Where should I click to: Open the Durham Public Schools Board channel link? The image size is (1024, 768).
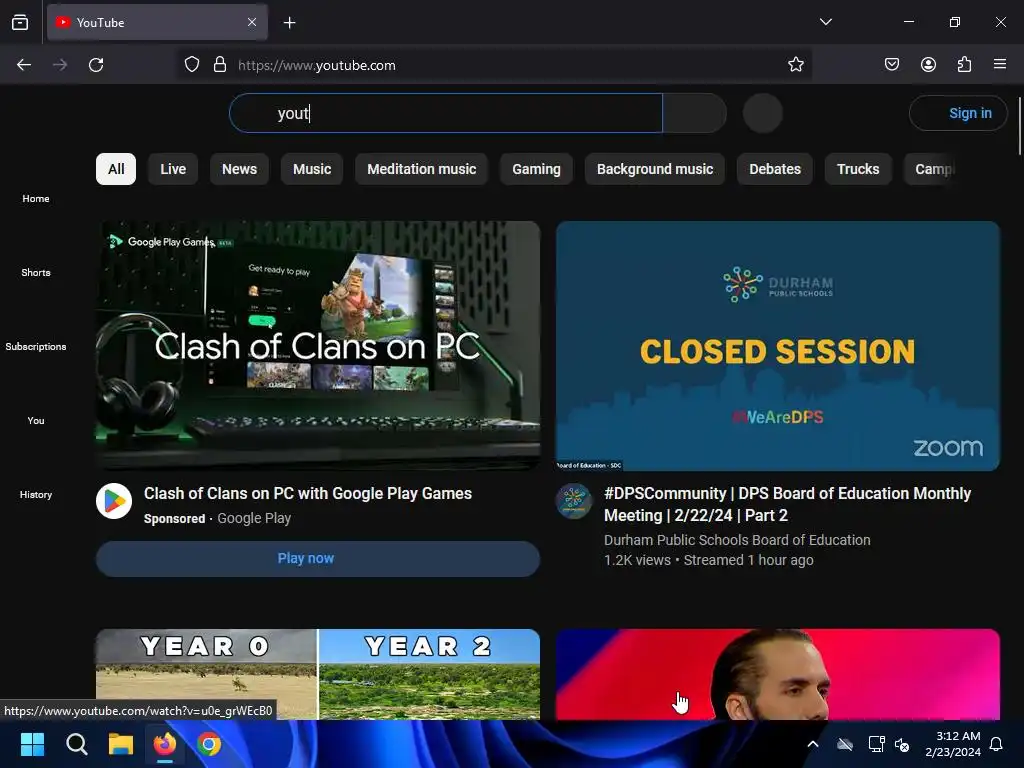737,540
